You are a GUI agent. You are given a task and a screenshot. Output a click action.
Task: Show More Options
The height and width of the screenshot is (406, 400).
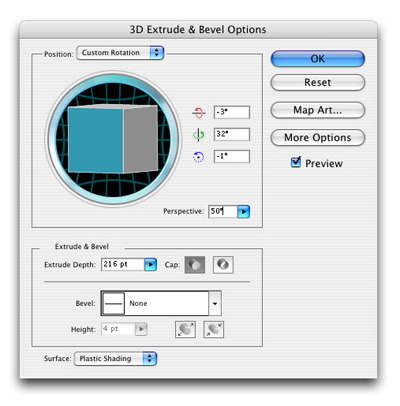pos(318,138)
